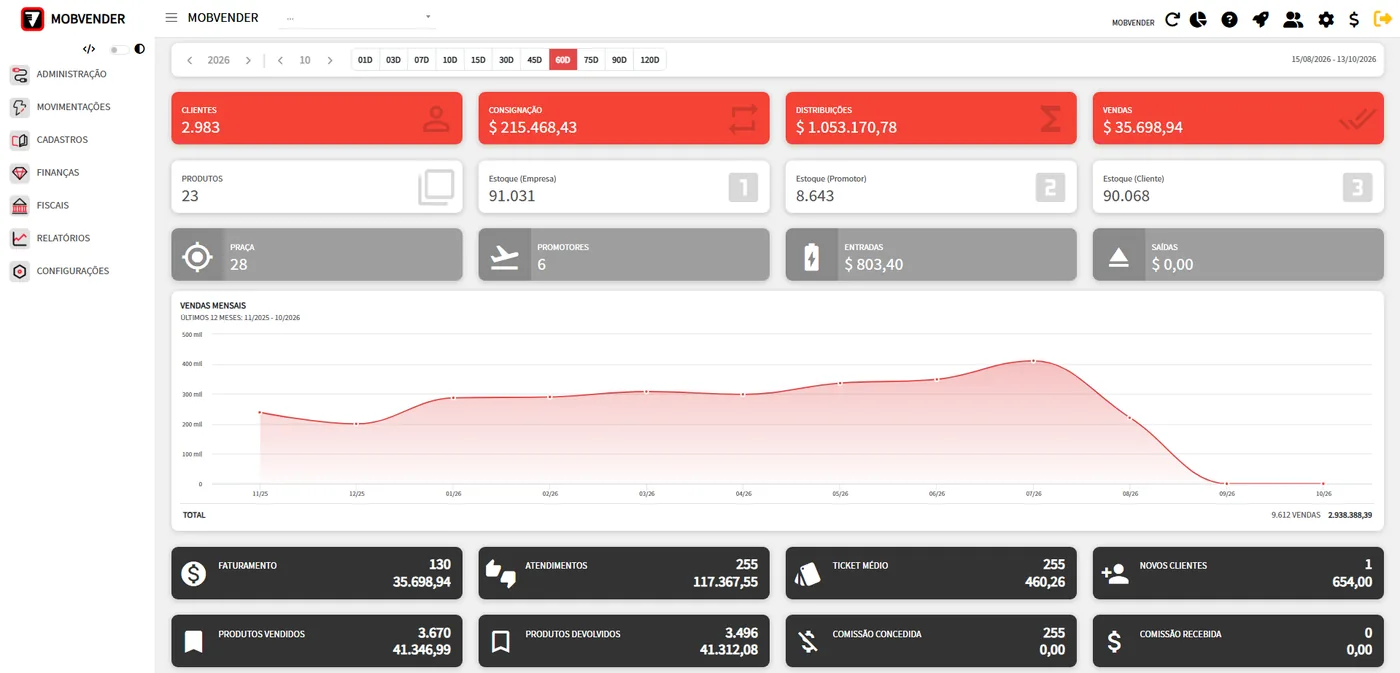1400x673 pixels.
Task: Click the Cadastros sidebar icon
Action: (x=19, y=140)
